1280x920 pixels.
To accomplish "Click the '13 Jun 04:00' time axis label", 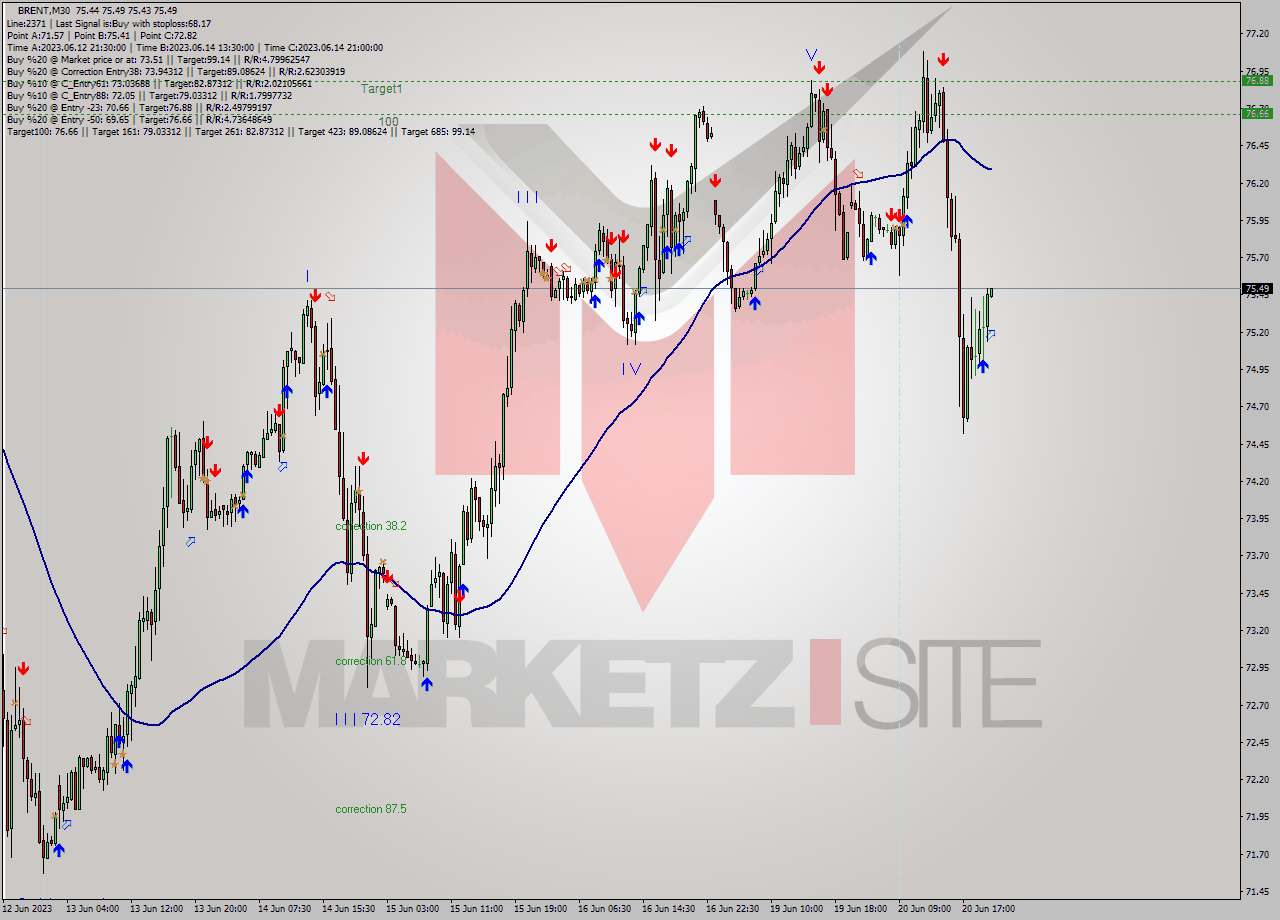I will click(92, 909).
